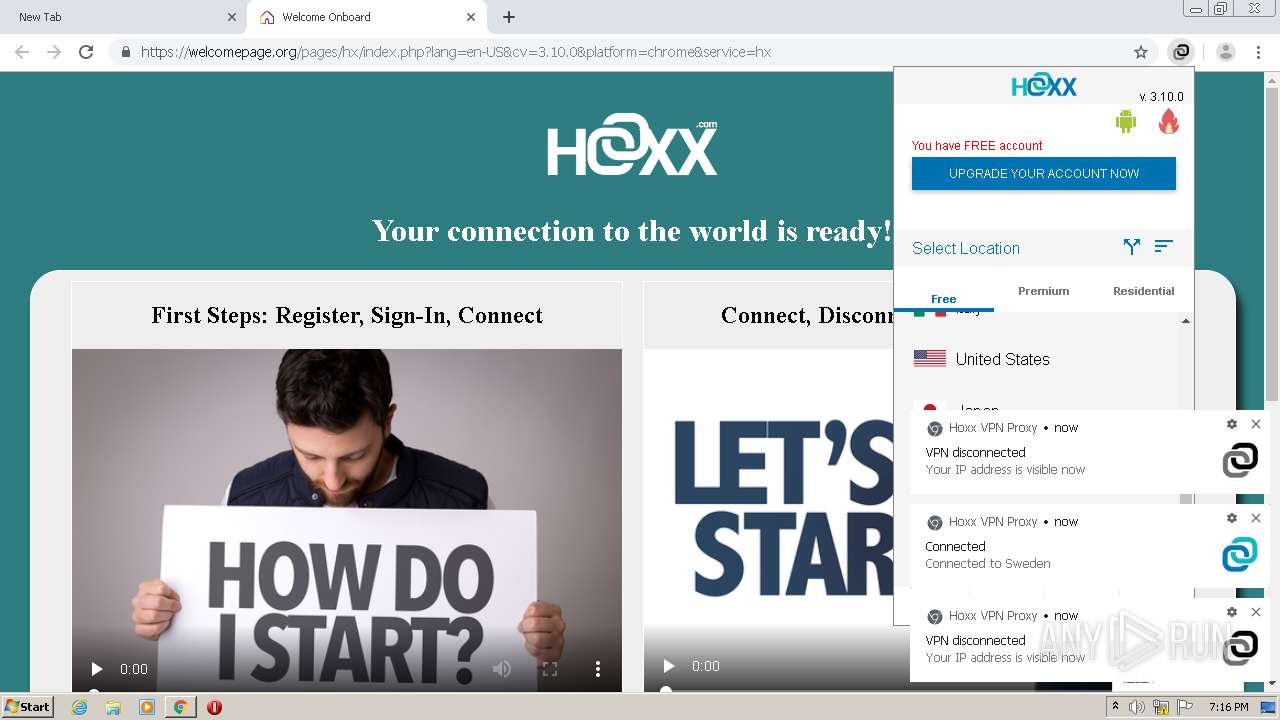View site security lock info

tap(126, 52)
